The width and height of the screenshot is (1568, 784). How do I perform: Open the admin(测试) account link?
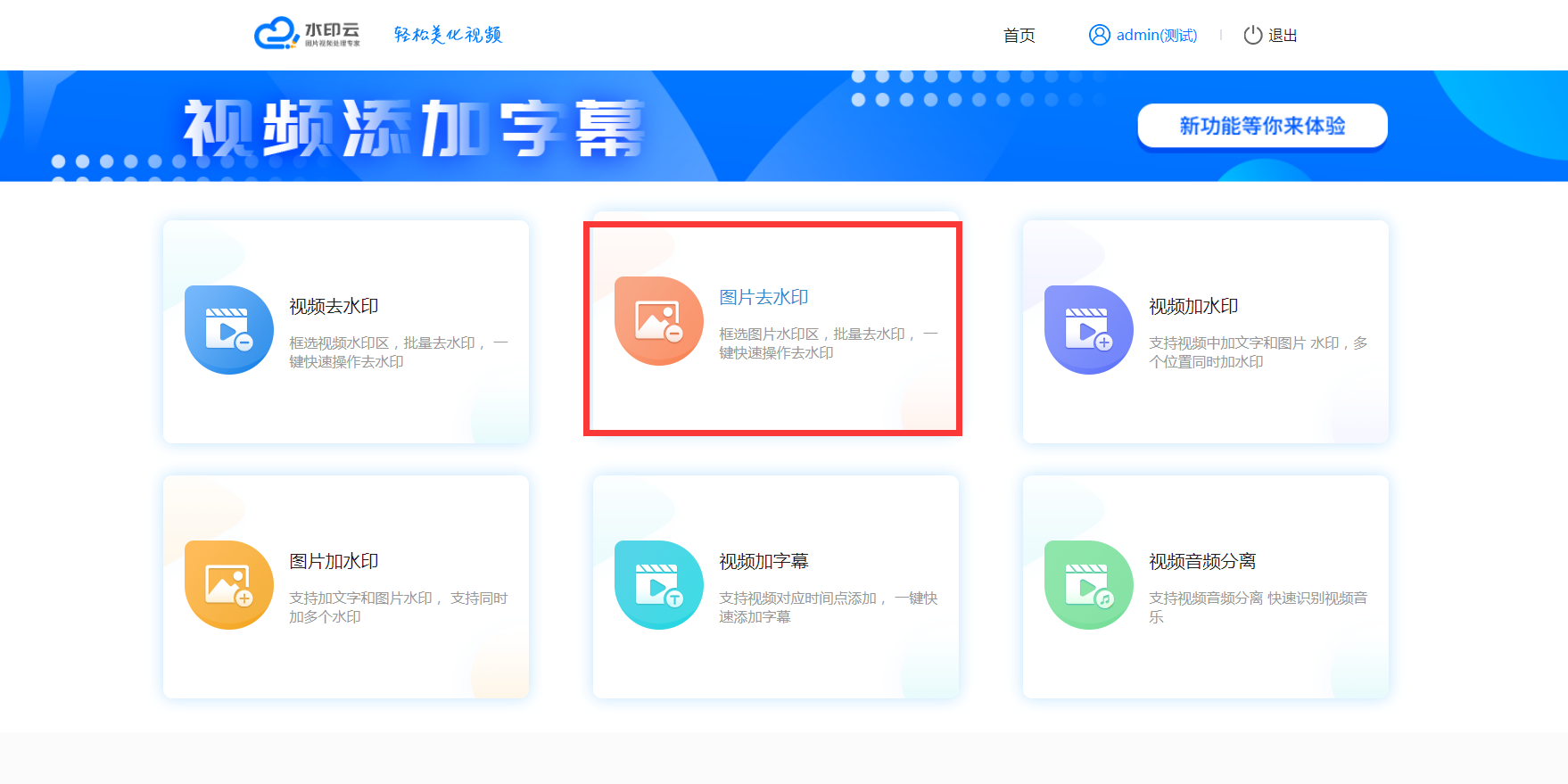point(1157,36)
